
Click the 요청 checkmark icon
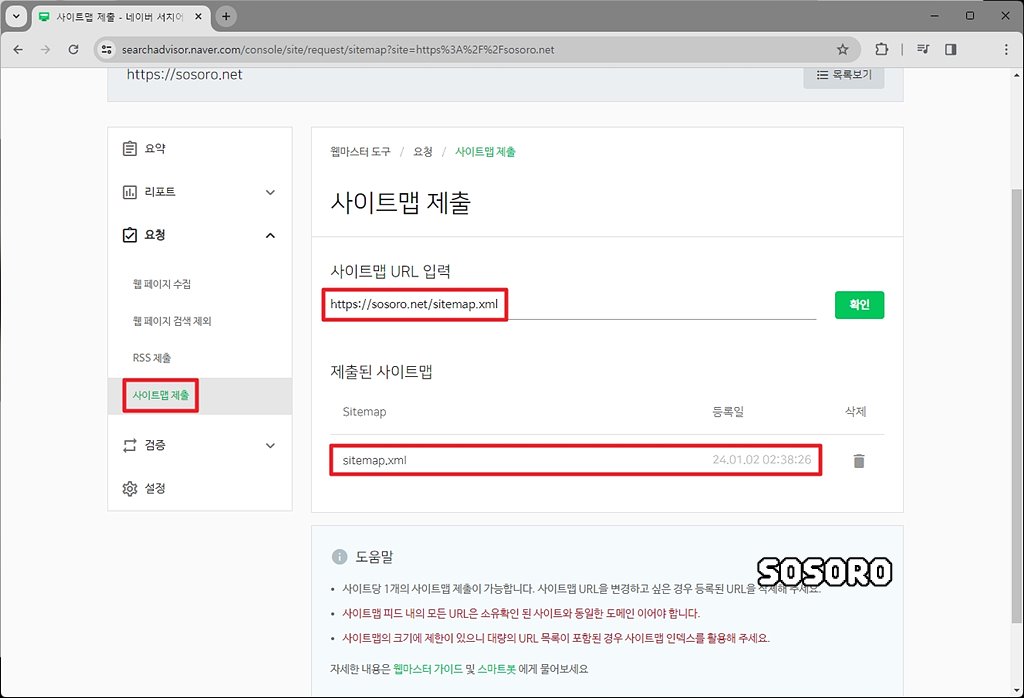click(130, 234)
